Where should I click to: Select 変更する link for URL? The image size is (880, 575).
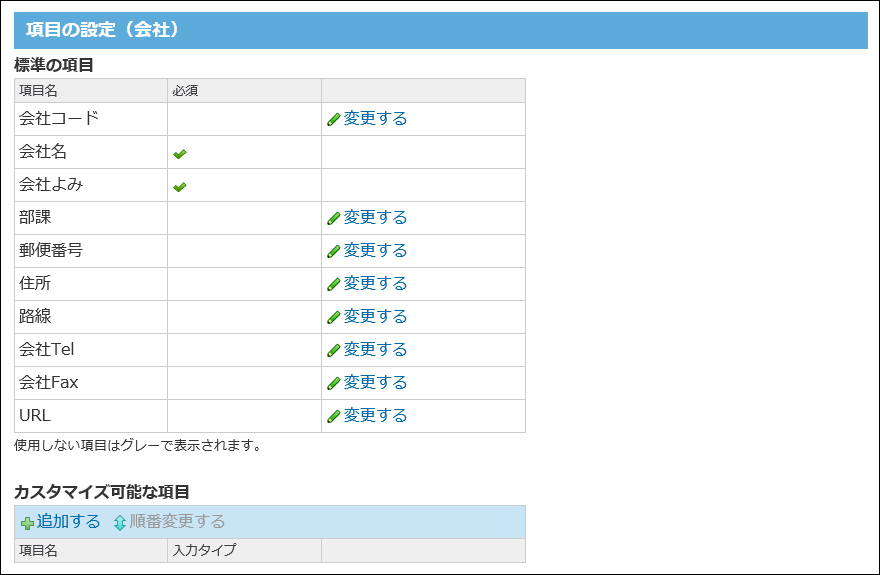[375, 415]
